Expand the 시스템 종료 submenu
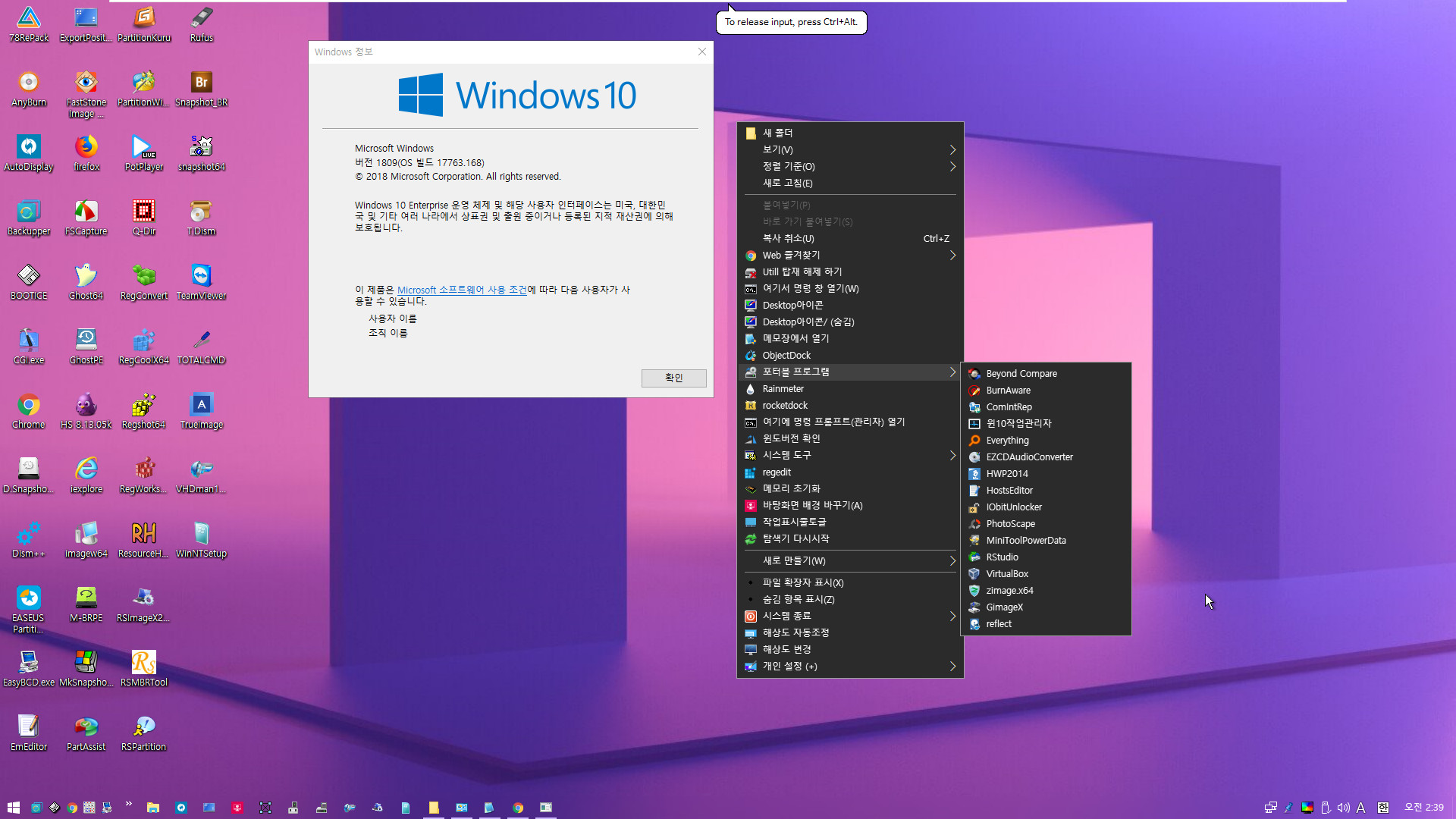 click(850, 616)
